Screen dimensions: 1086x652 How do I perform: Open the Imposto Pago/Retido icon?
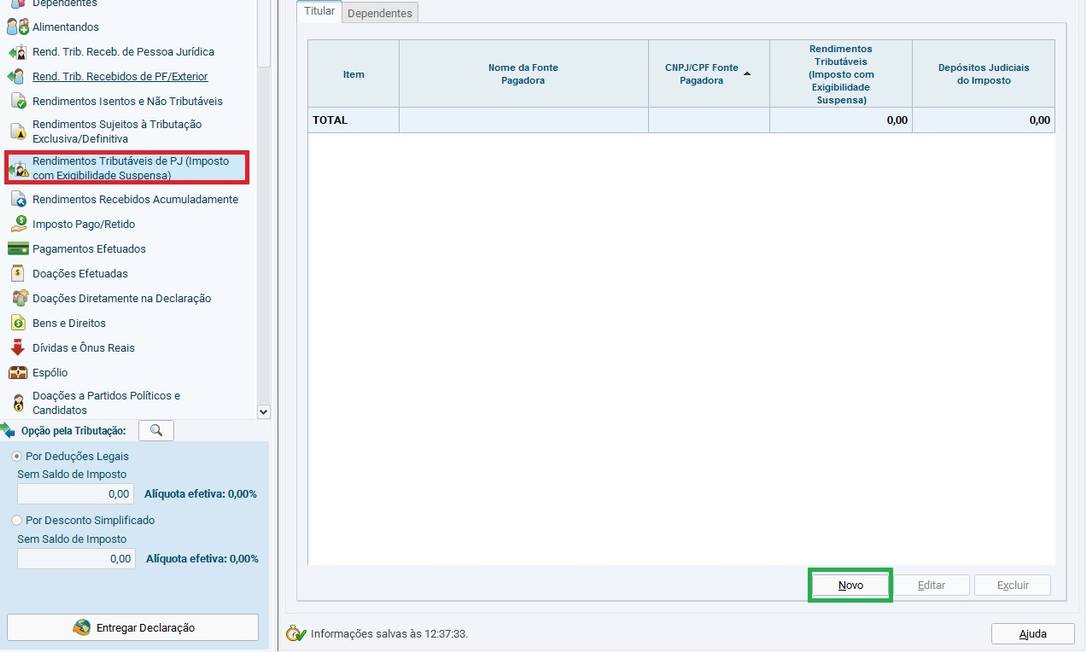point(17,224)
